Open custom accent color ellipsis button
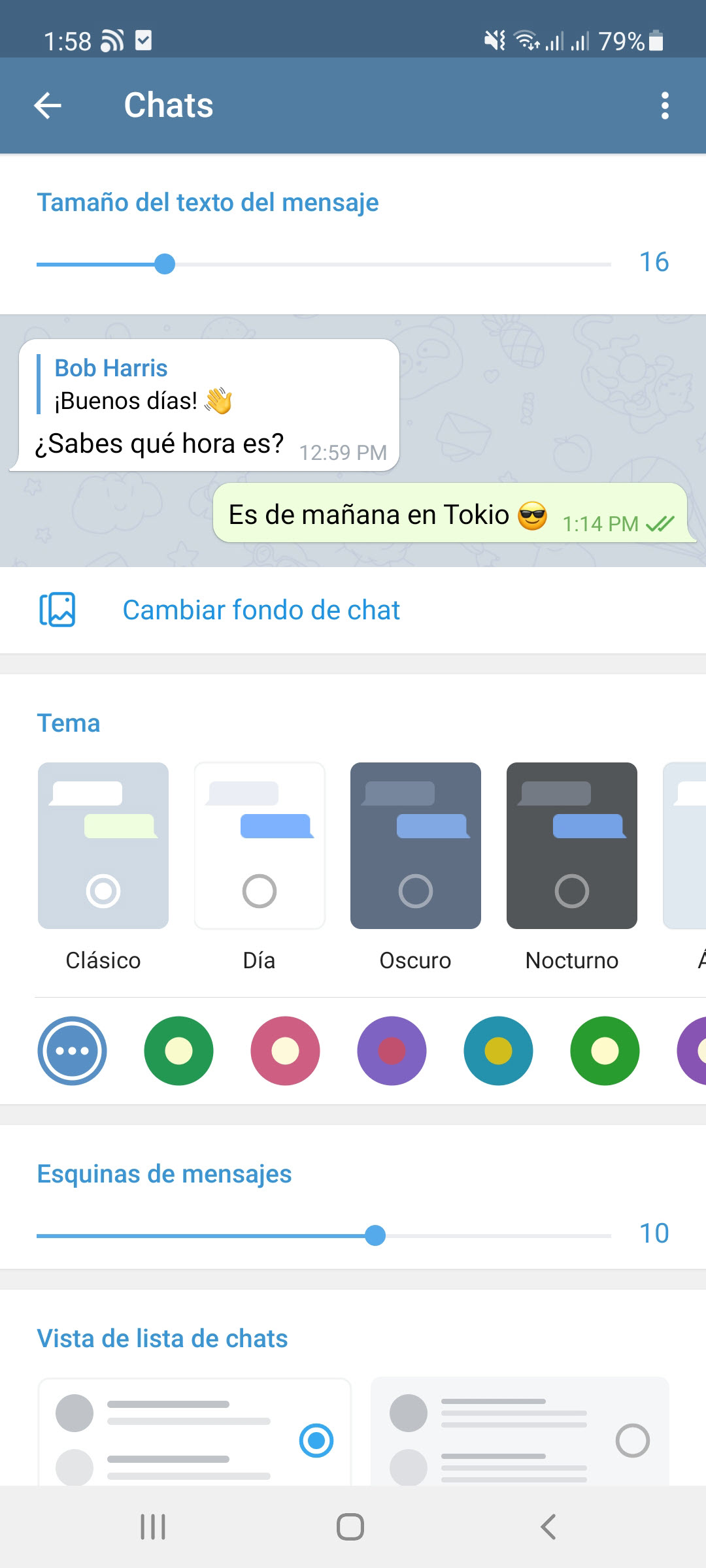 (72, 1051)
